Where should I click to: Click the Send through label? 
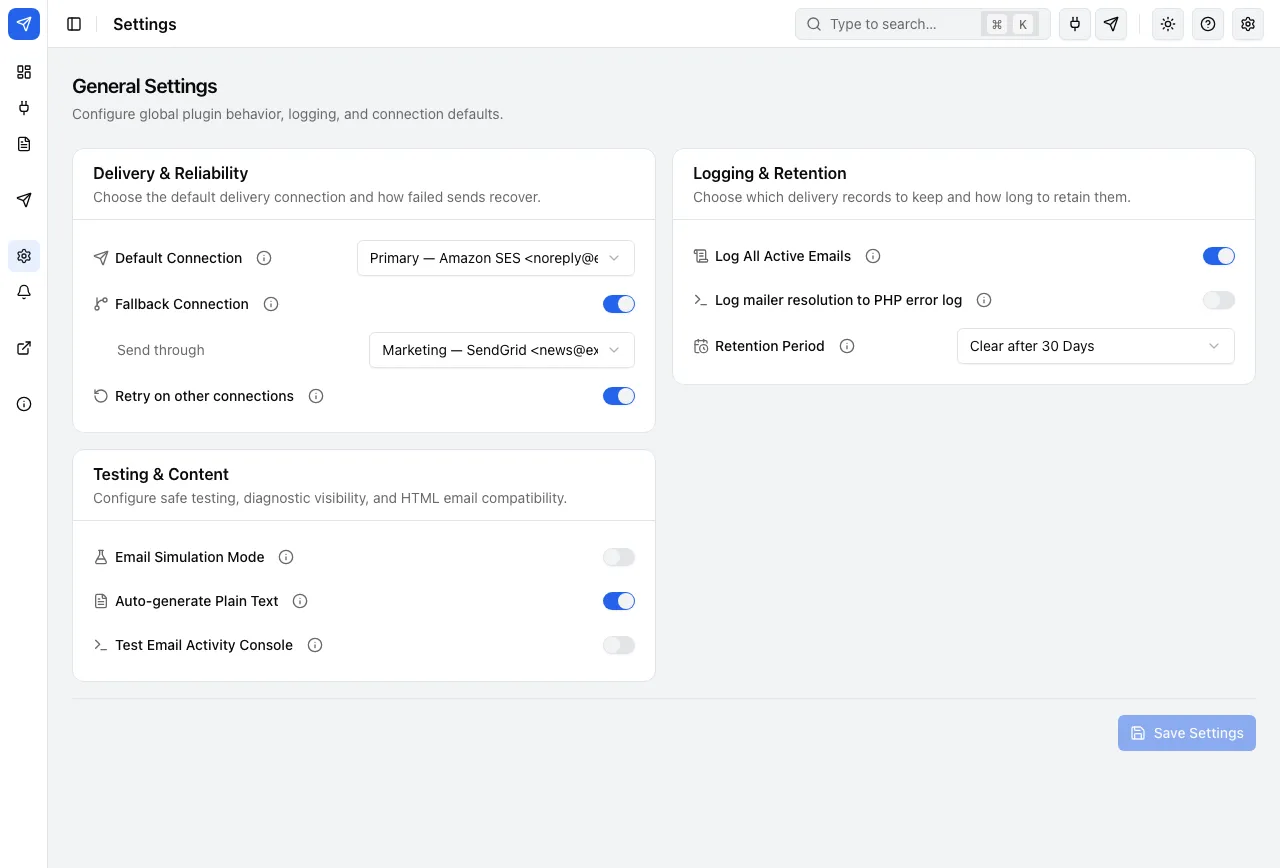[x=161, y=350]
